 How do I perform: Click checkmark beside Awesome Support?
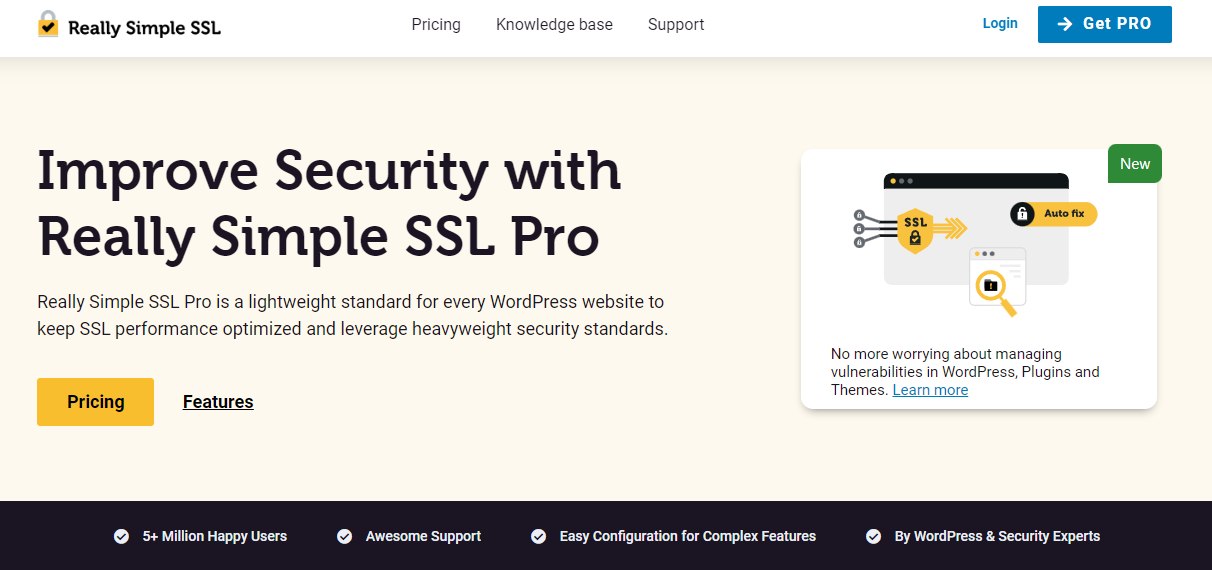[x=344, y=537]
